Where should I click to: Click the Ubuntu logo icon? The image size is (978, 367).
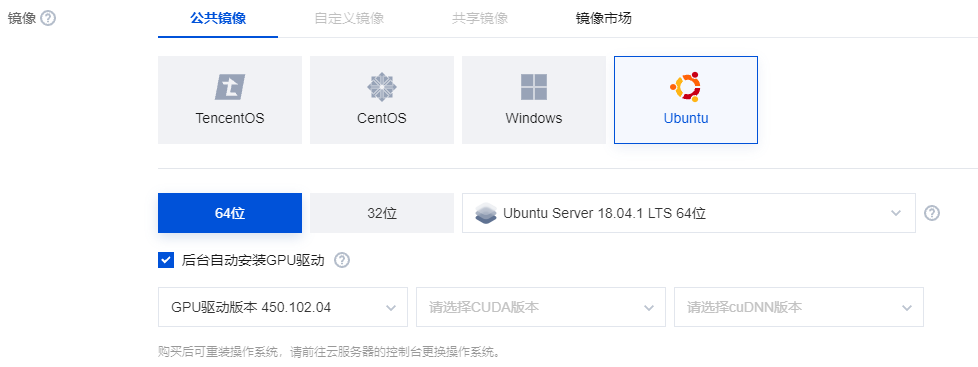coord(685,87)
